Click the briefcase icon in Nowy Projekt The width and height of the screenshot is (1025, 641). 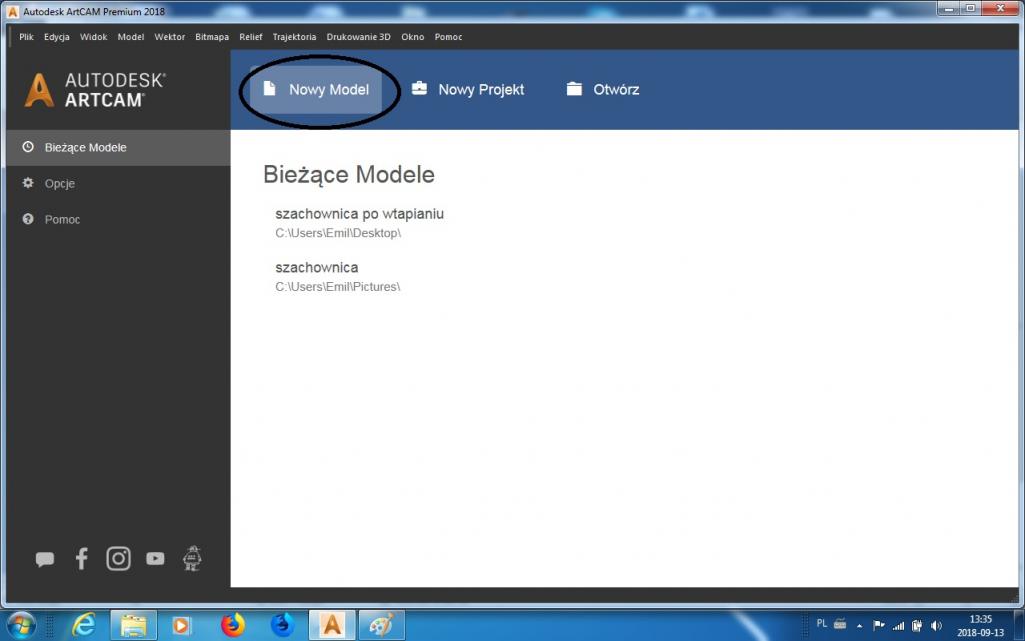tap(420, 88)
